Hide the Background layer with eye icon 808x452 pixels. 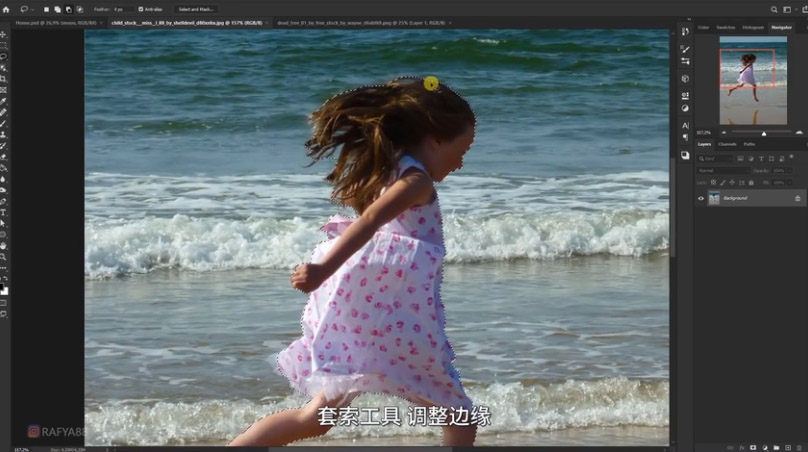click(700, 199)
